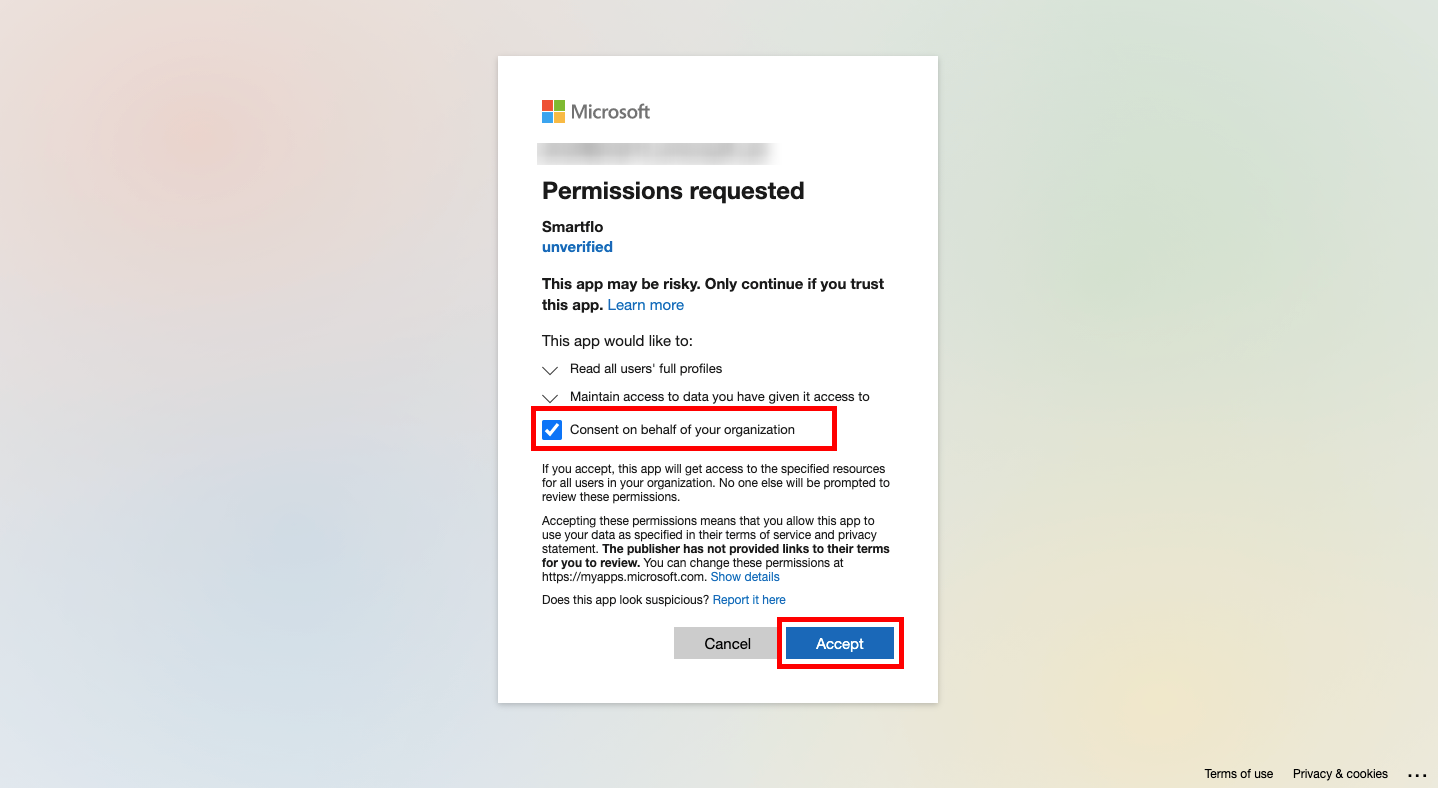Open the ellipsis more options icon
Image resolution: width=1438 pixels, height=788 pixels.
click(x=1417, y=774)
